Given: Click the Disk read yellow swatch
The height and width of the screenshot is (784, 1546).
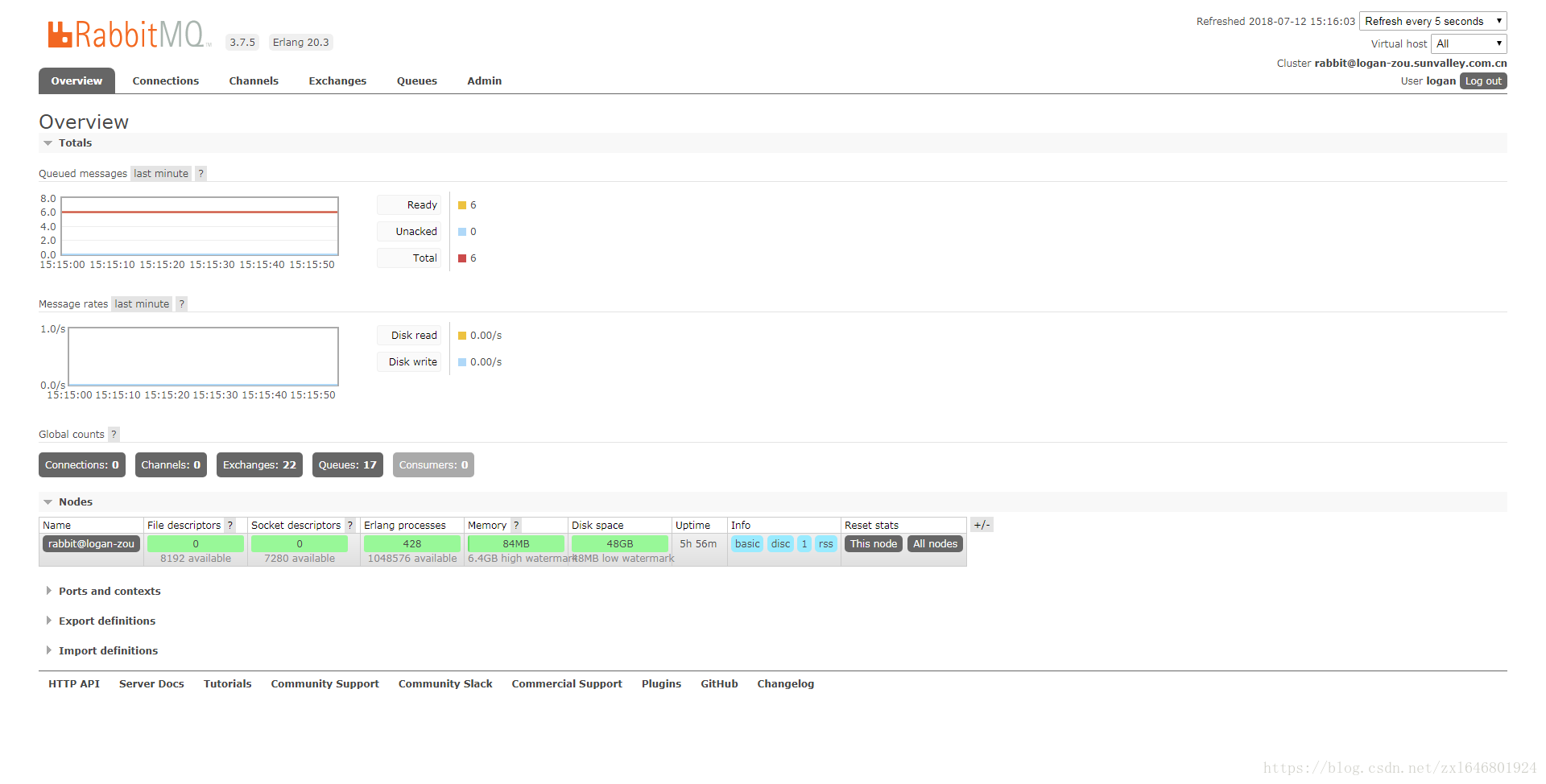Looking at the screenshot, I should click(462, 336).
